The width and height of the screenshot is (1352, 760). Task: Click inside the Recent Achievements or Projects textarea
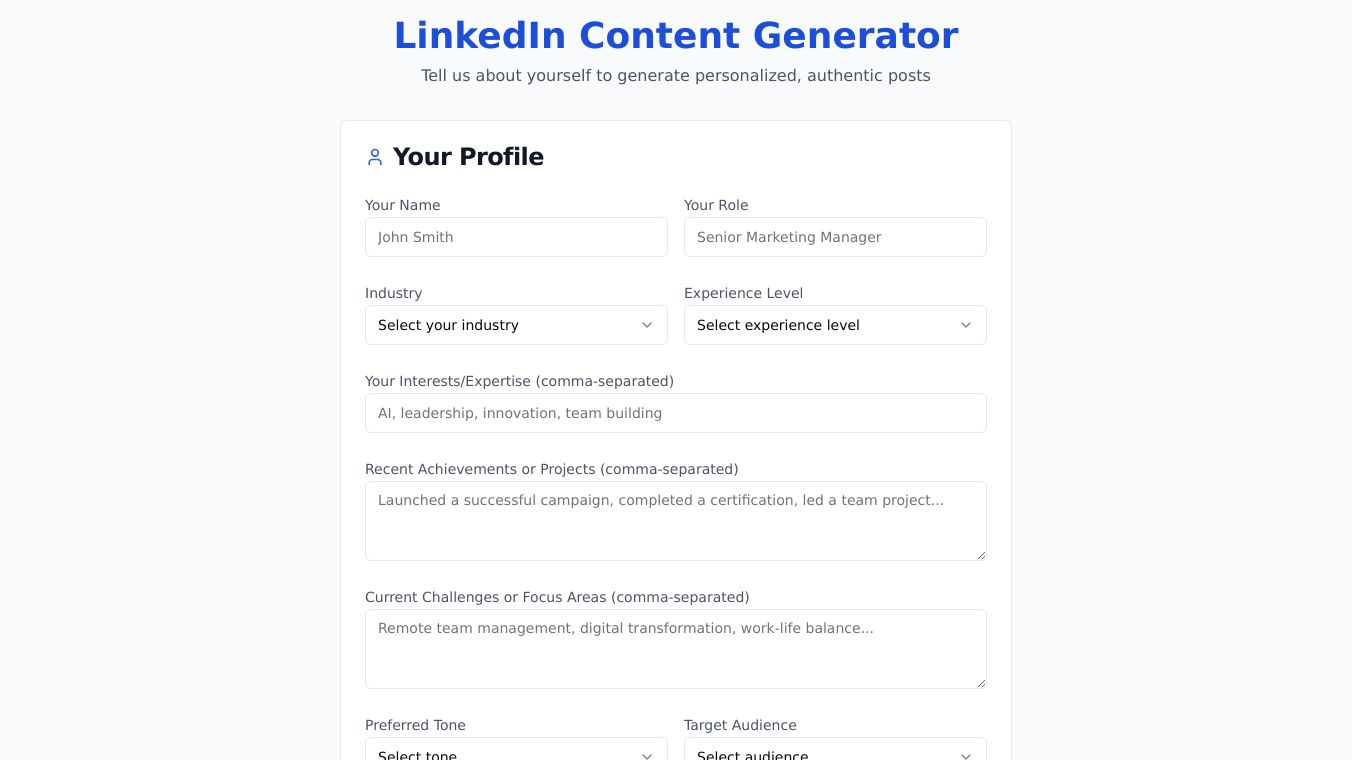676,521
